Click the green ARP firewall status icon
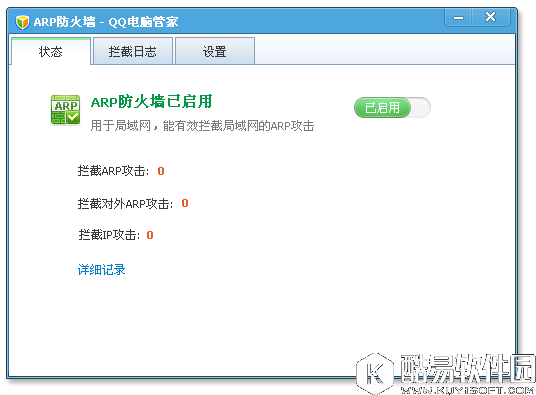Viewport: 536px width, 395px height. pos(65,110)
